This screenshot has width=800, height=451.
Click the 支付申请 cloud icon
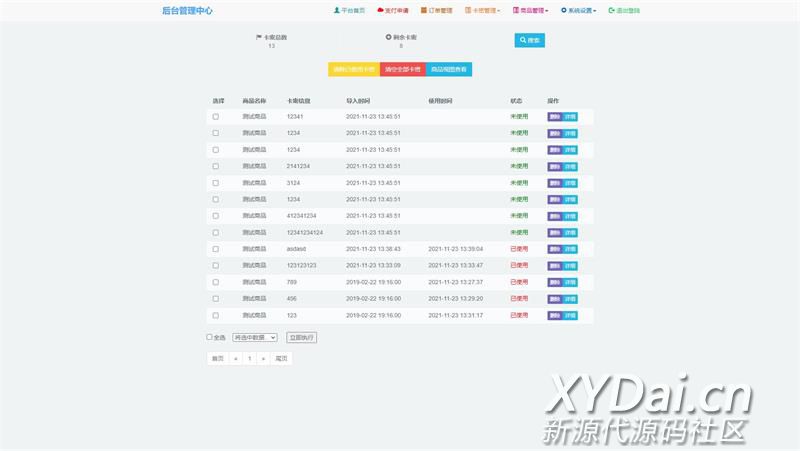coord(380,11)
